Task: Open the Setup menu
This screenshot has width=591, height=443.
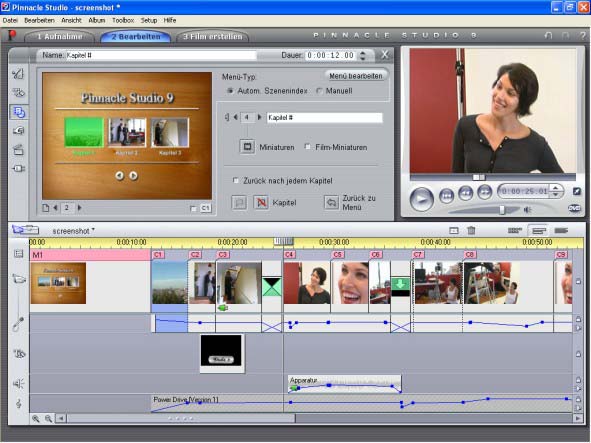Action: click(x=149, y=20)
